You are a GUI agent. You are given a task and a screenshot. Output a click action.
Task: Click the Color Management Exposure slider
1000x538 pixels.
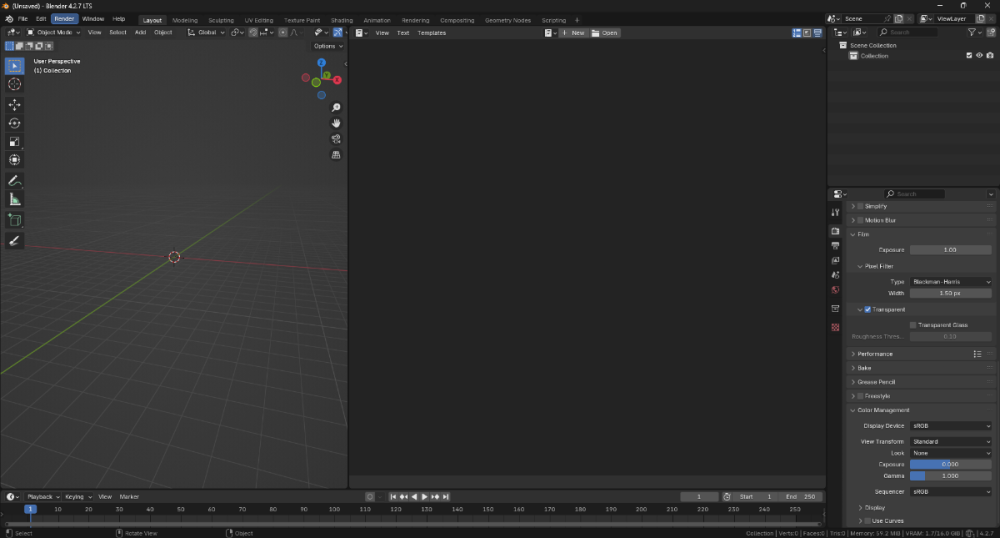point(950,464)
